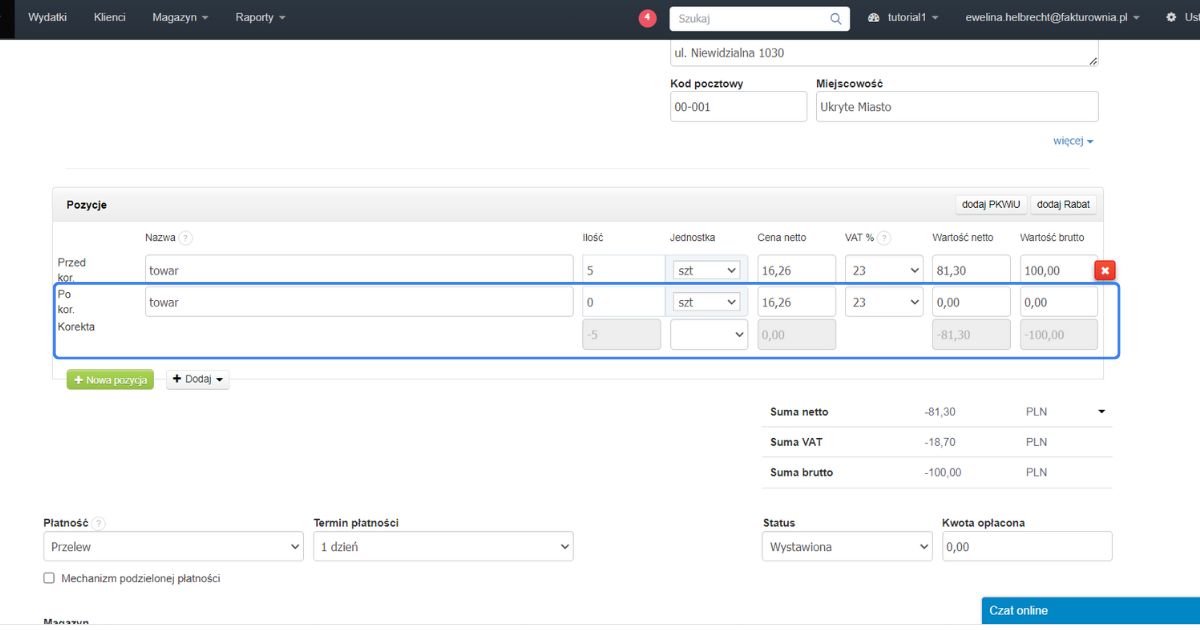Image resolution: width=1200 pixels, height=630 pixels.
Task: Open the tutorial1 account dropdown
Action: pyautogui.click(x=904, y=18)
